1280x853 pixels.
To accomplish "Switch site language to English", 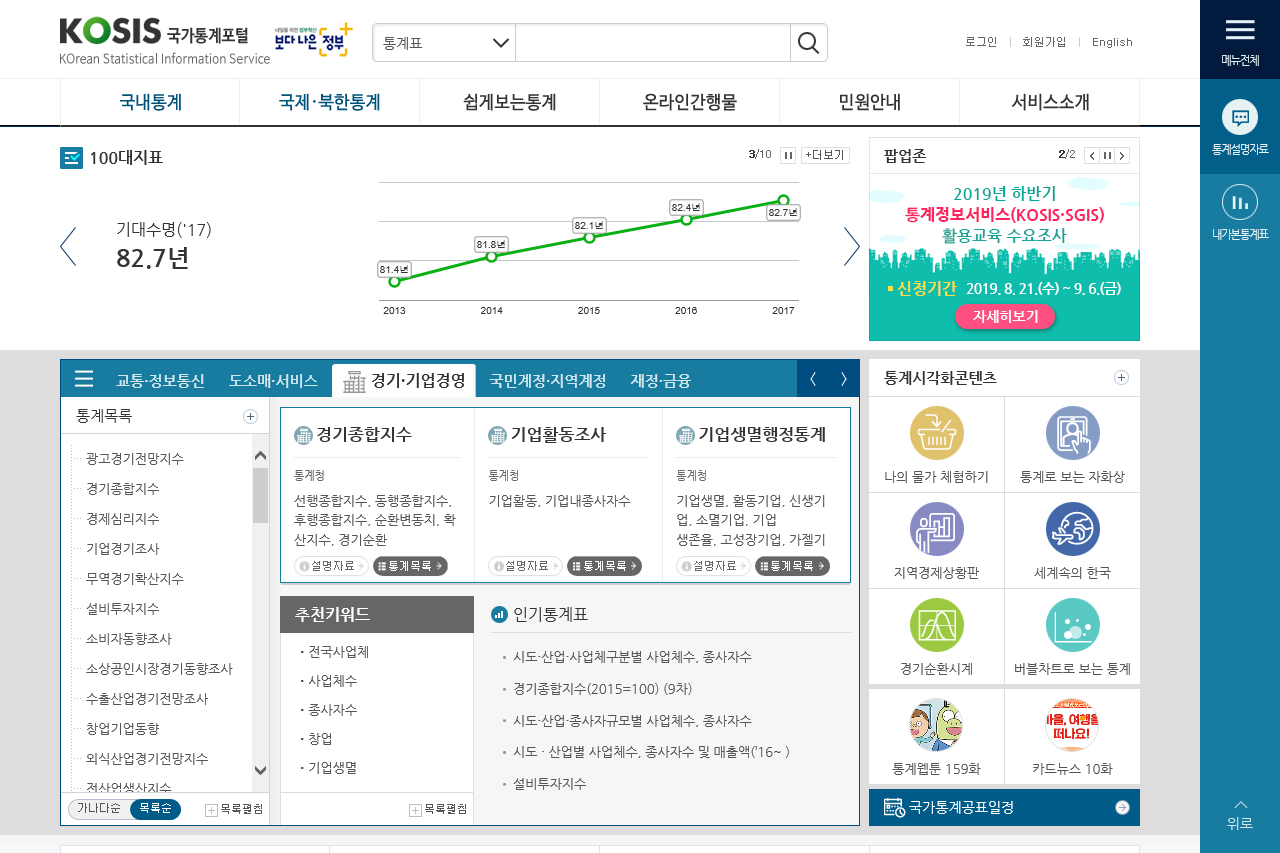I will point(1112,42).
